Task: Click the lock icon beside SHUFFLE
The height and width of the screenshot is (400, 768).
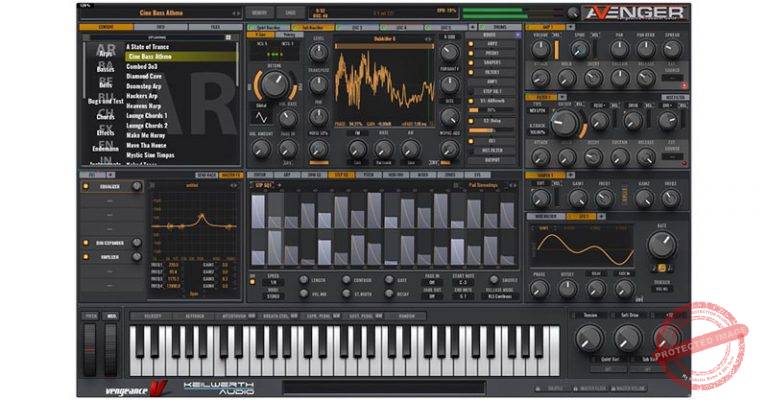Action: click(x=538, y=389)
